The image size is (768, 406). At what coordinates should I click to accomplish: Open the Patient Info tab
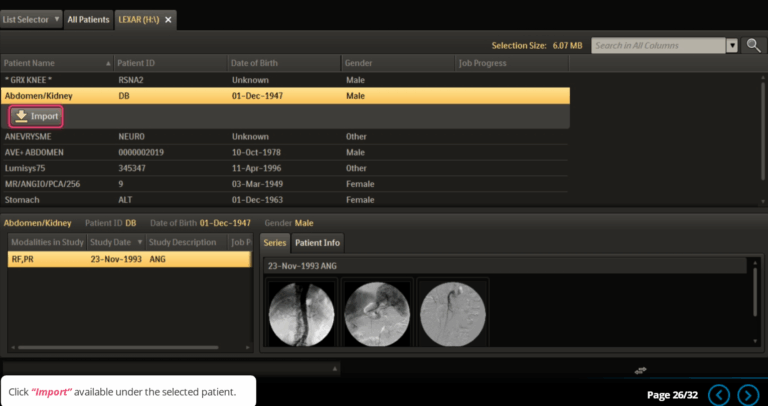(x=317, y=243)
